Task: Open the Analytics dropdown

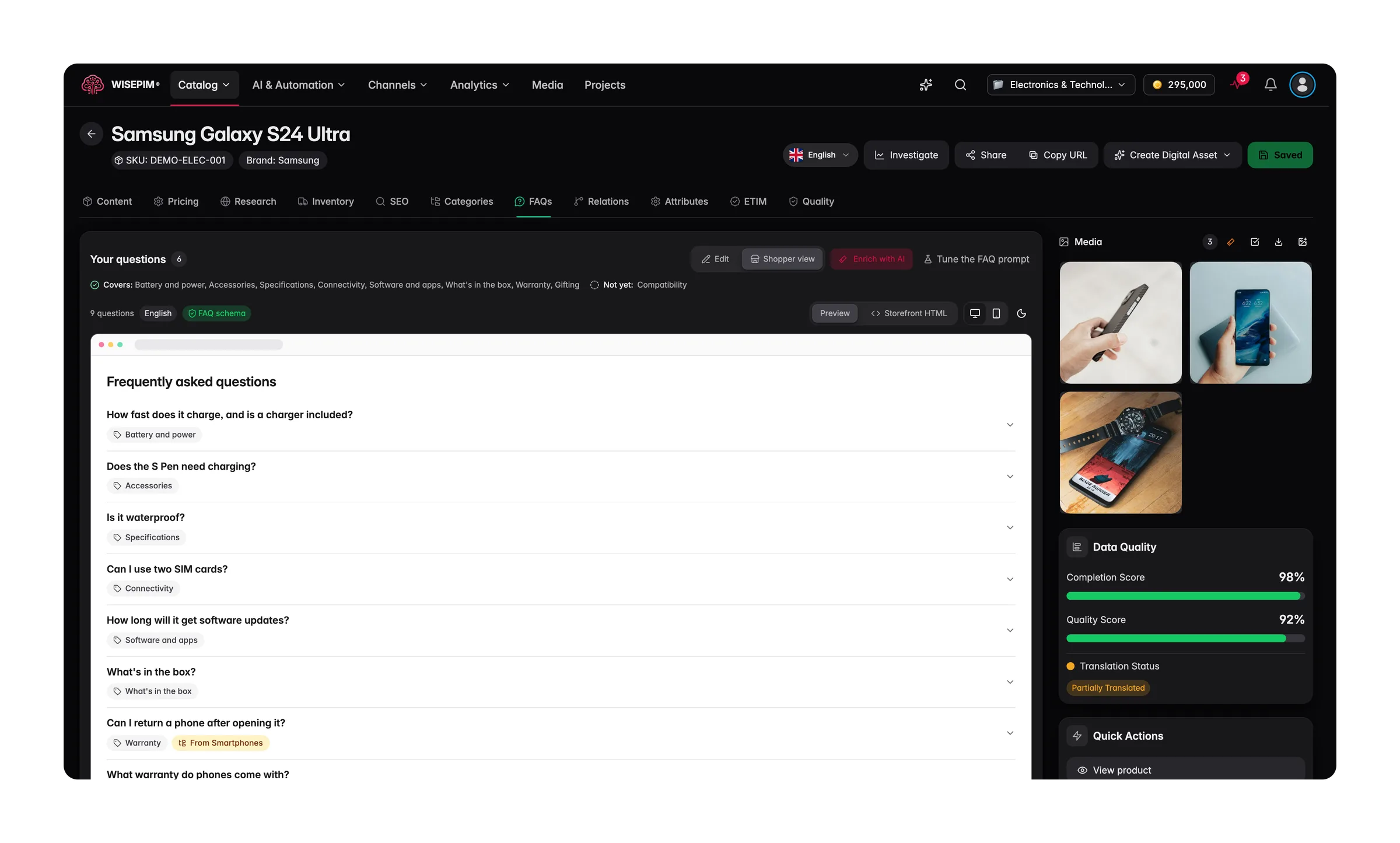Action: pos(480,85)
